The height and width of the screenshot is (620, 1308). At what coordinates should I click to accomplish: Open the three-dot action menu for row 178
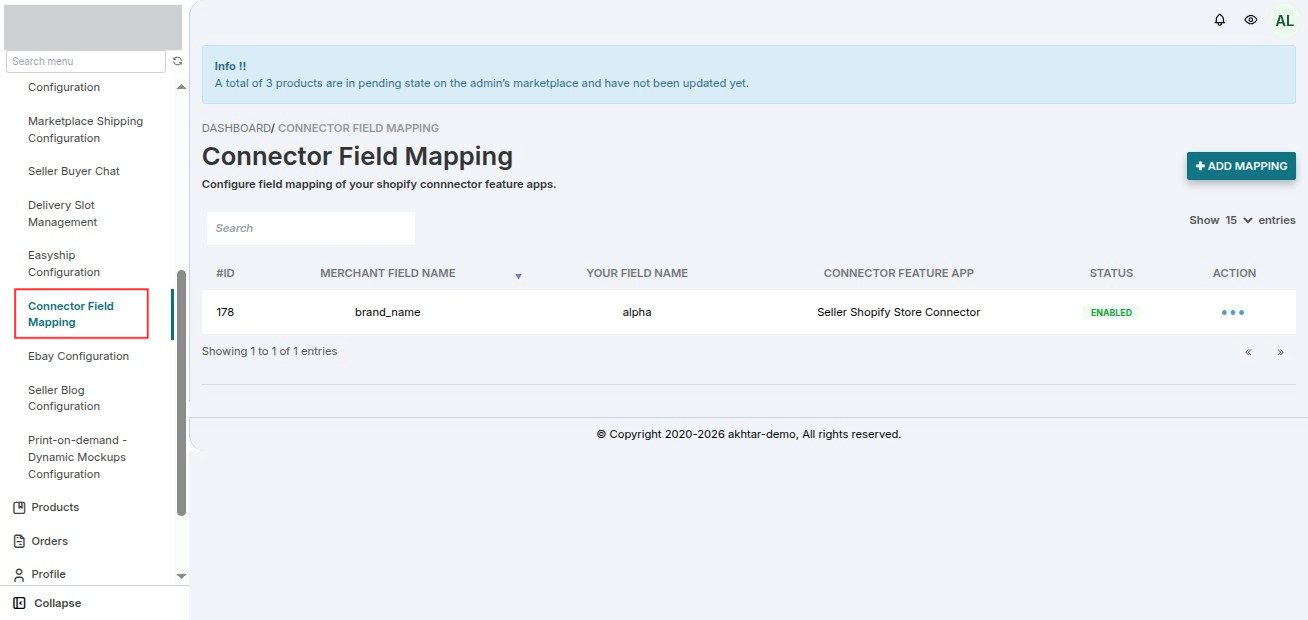tap(1233, 312)
